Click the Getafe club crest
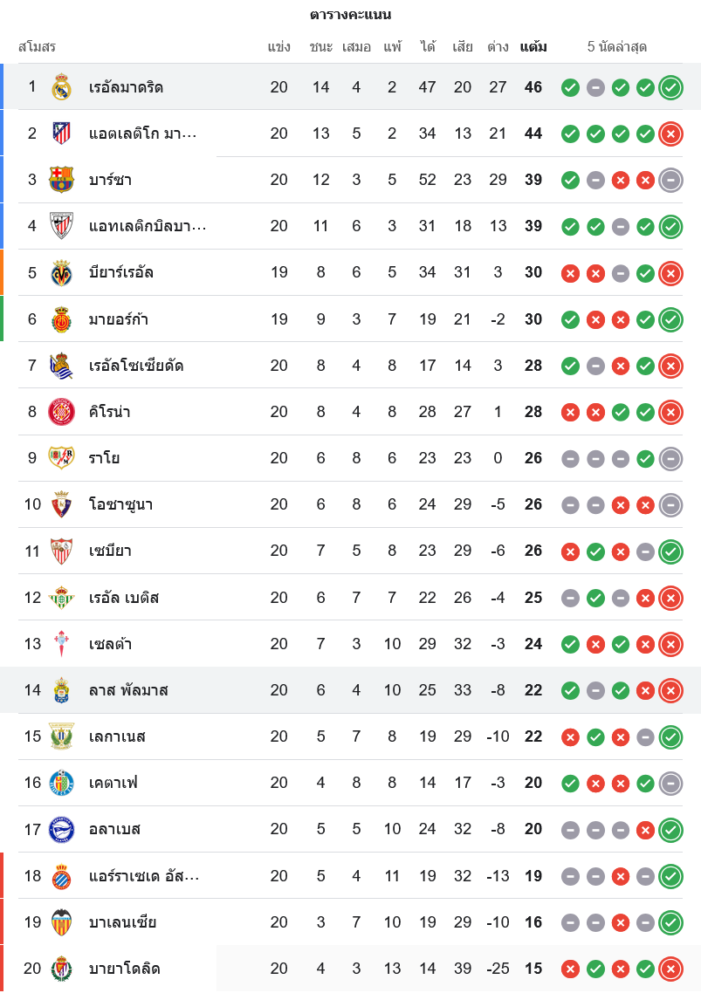This screenshot has height=1000, width=701. tap(62, 783)
